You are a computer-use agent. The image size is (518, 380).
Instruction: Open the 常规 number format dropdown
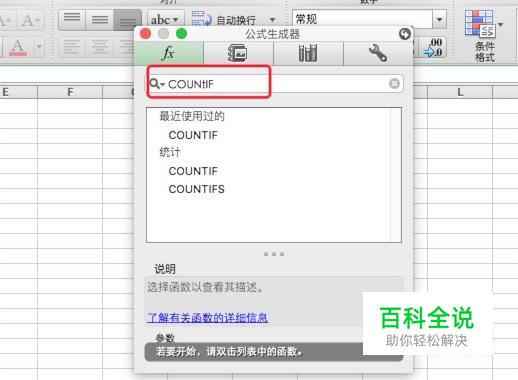[439, 19]
